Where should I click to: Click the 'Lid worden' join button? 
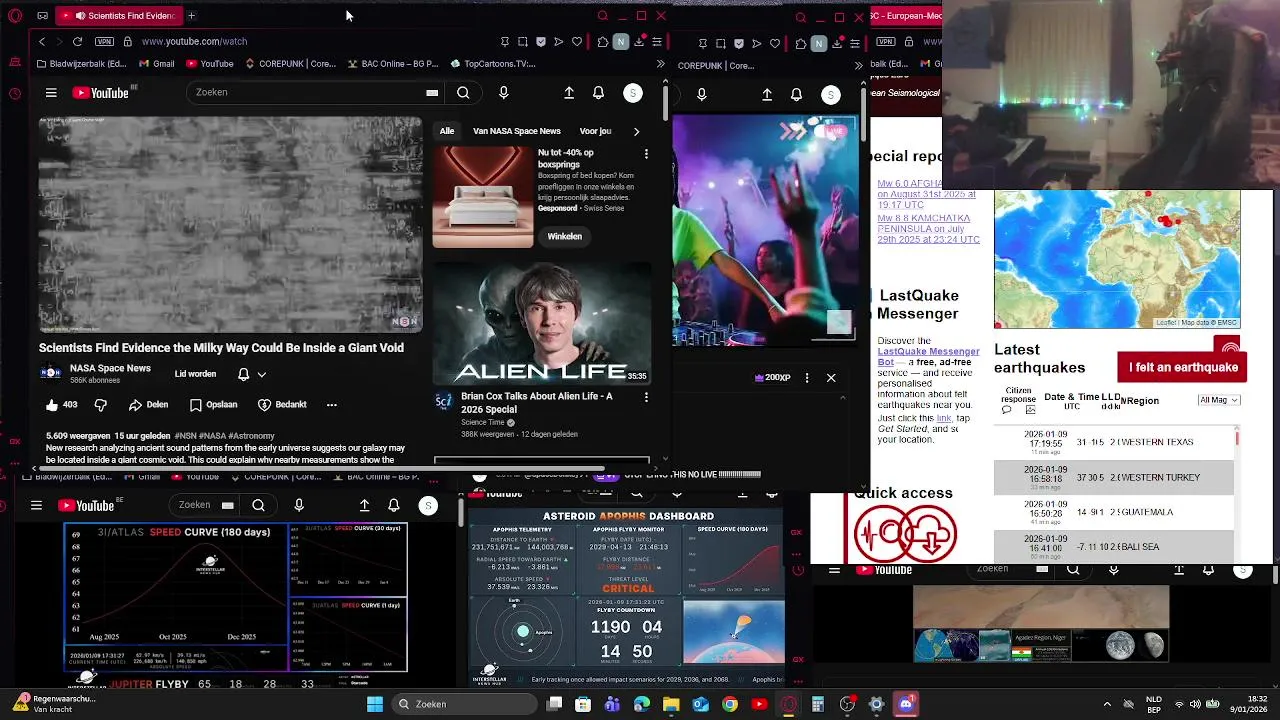195,374
